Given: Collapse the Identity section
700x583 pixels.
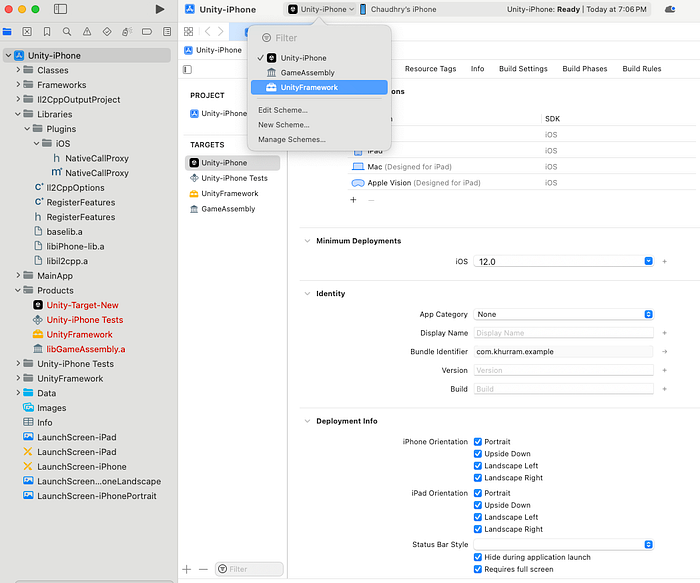Looking at the screenshot, I should point(307,293).
